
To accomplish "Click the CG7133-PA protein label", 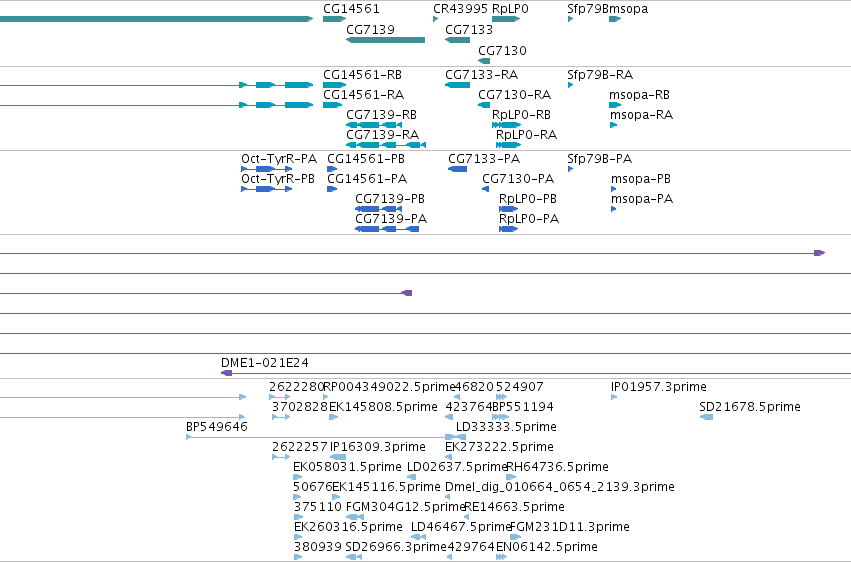I will 484,158.
